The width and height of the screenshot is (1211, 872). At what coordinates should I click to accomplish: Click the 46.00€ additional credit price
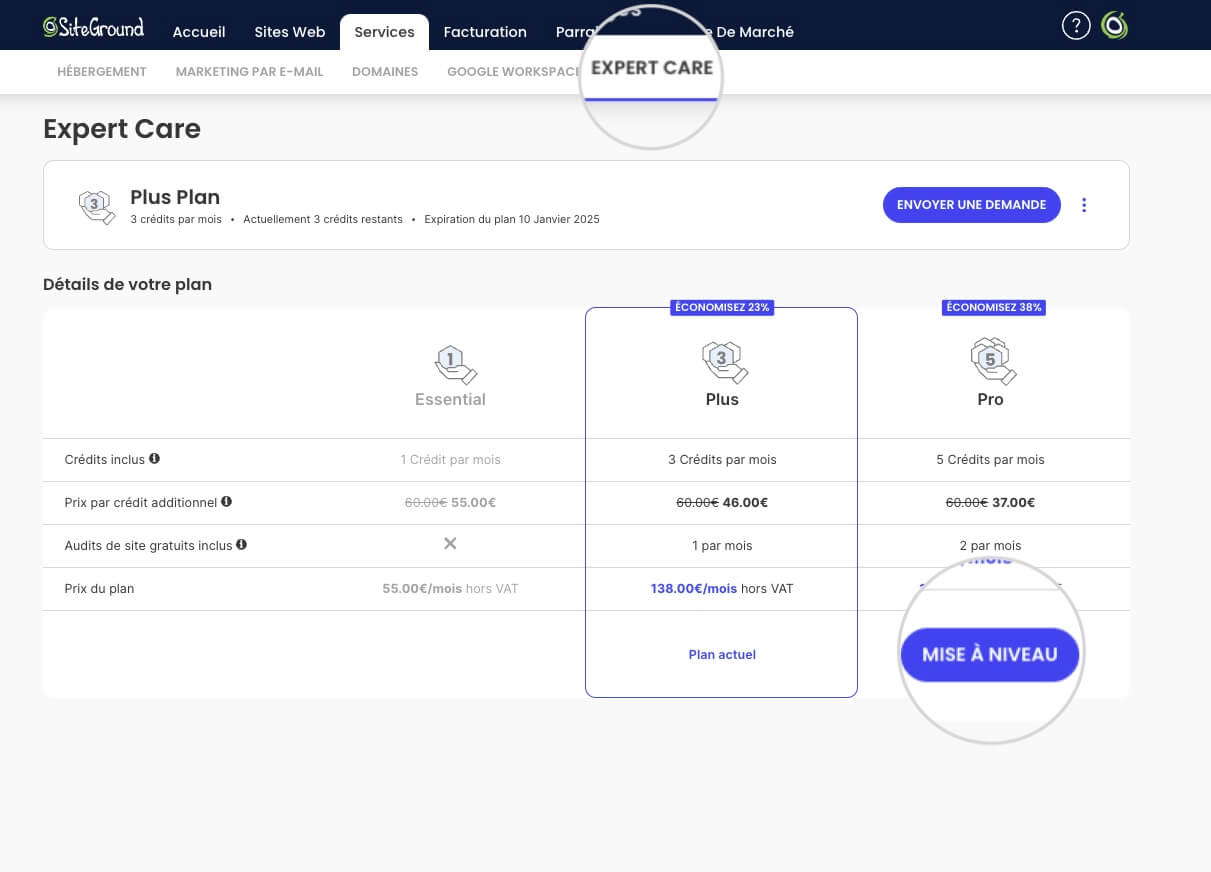coord(745,503)
